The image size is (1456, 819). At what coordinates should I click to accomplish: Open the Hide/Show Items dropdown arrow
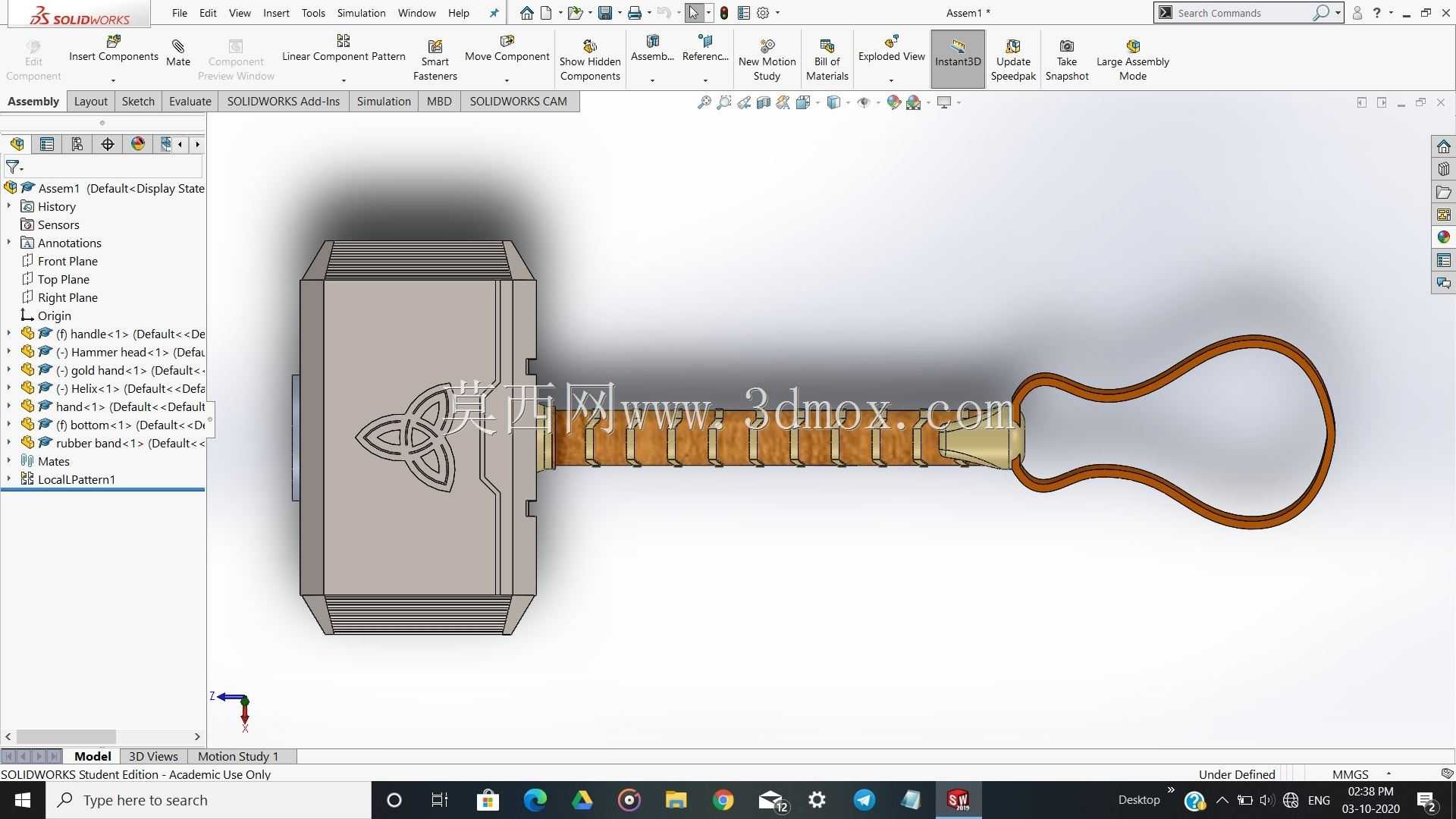[878, 102]
